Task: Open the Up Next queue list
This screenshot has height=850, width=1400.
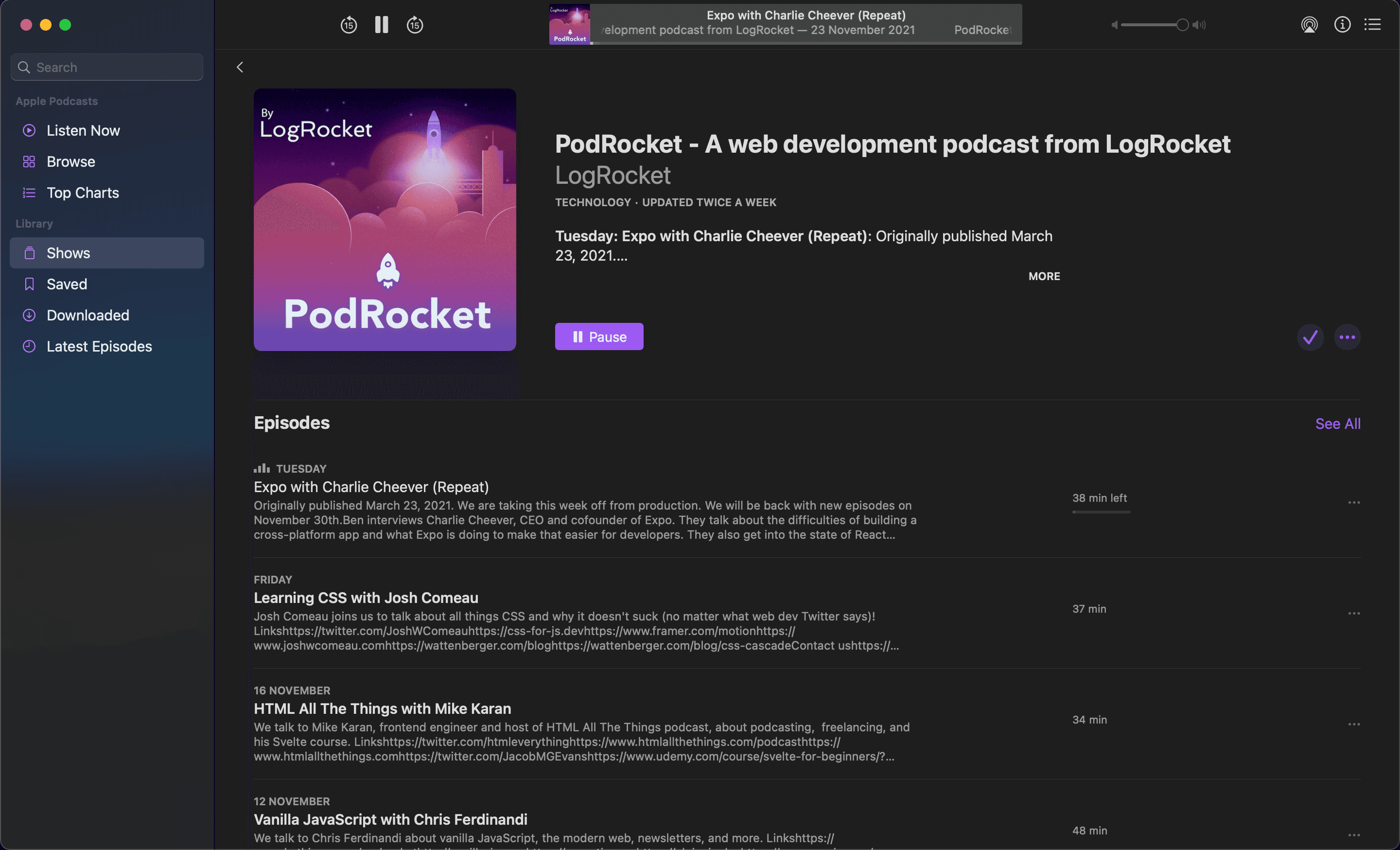Action: click(x=1373, y=24)
